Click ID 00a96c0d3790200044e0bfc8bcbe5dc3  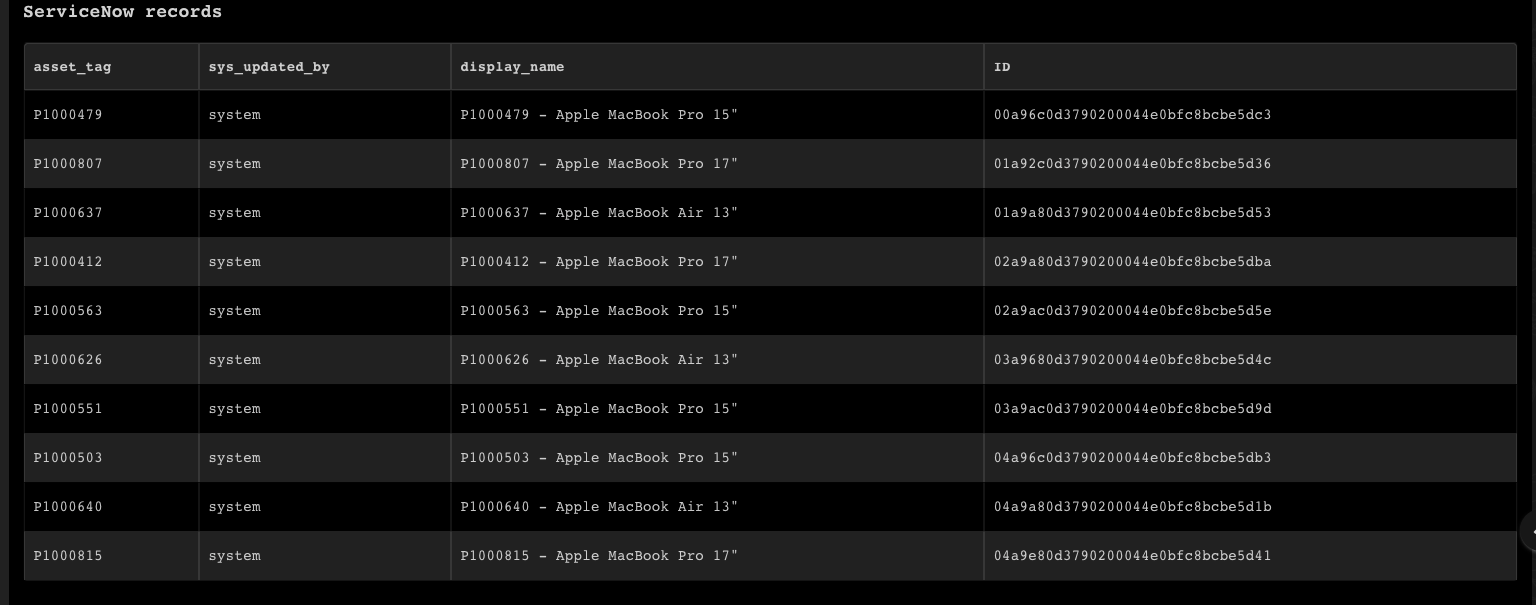pos(1132,115)
